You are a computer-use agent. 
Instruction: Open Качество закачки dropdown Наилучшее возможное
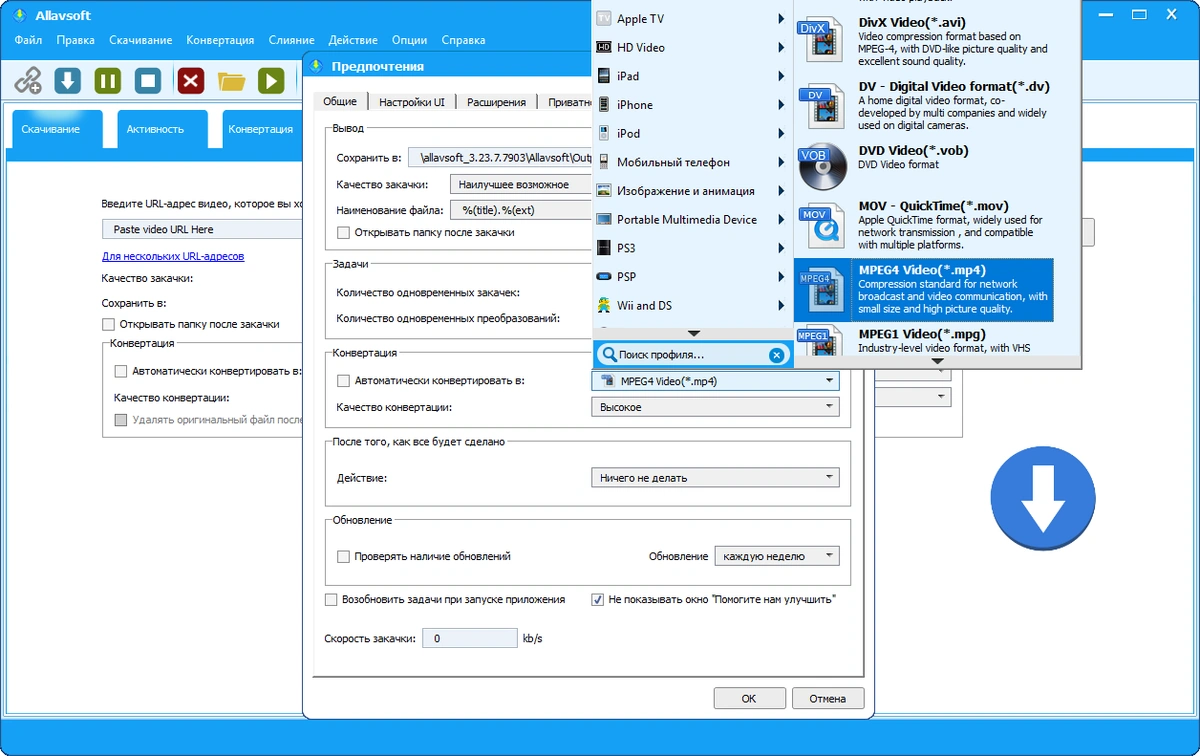[520, 185]
